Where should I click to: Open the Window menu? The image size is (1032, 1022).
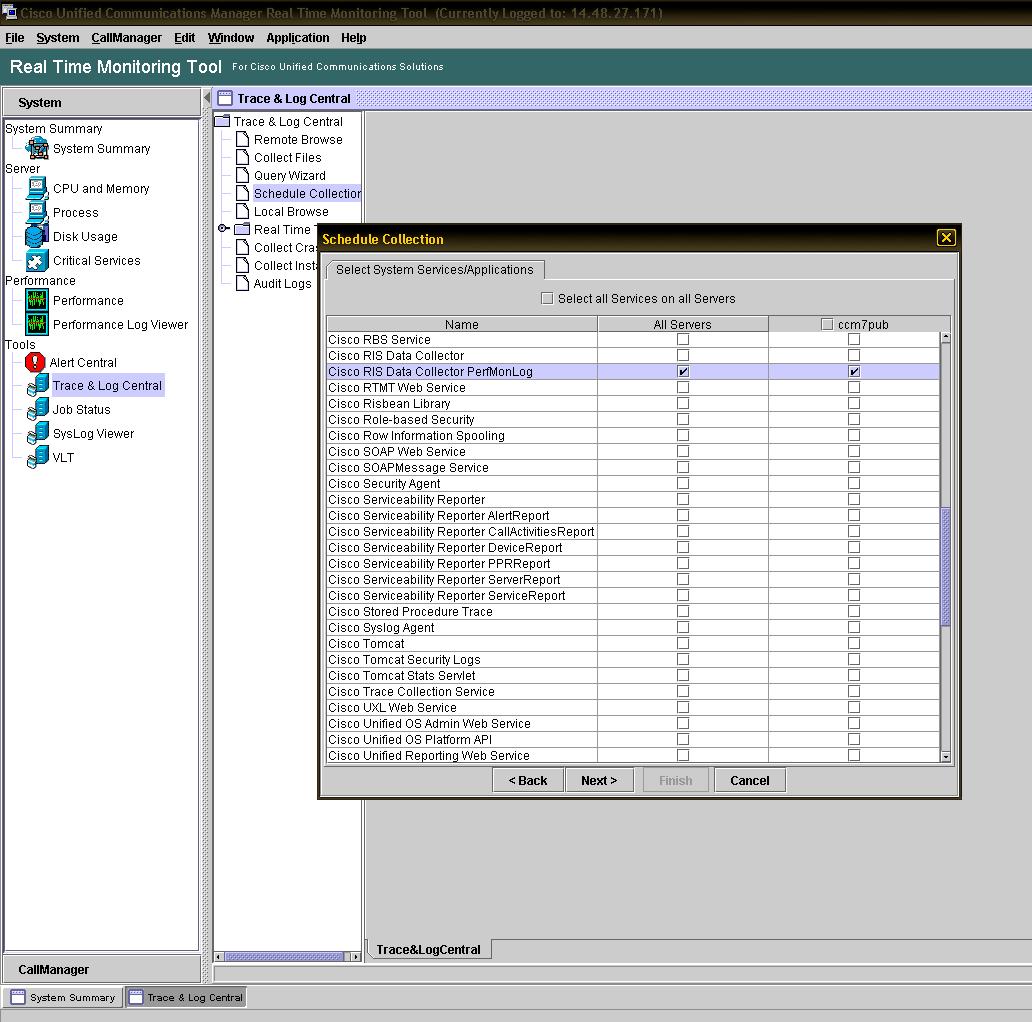231,38
